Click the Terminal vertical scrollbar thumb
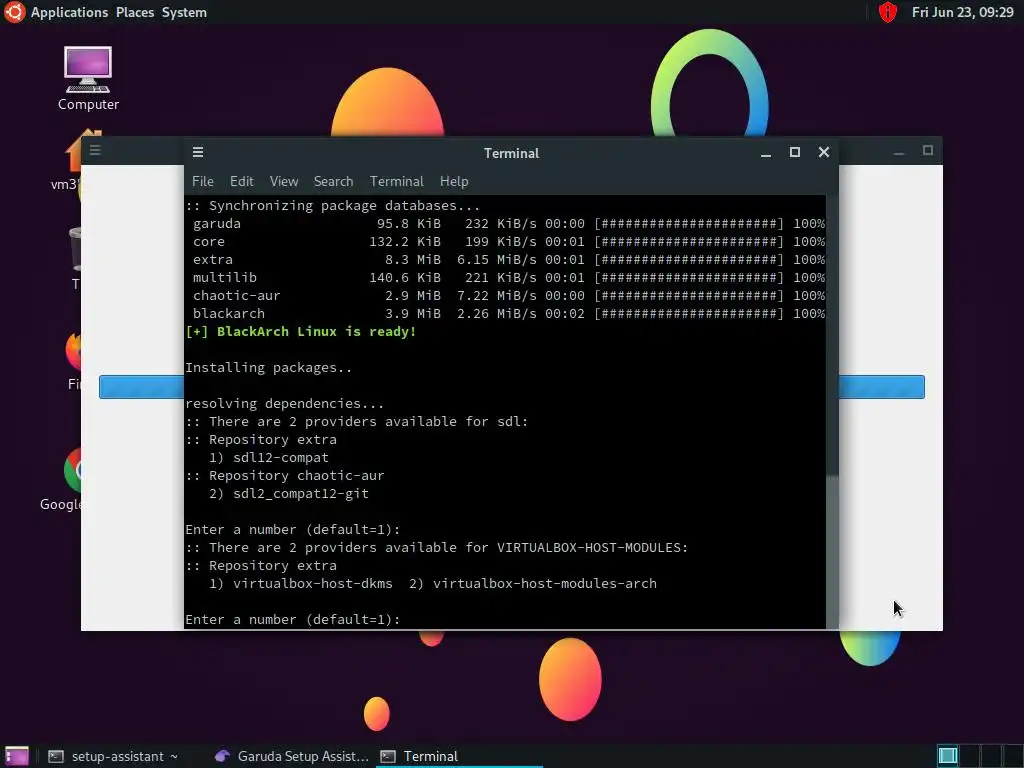This screenshot has height=768, width=1024. point(832,552)
